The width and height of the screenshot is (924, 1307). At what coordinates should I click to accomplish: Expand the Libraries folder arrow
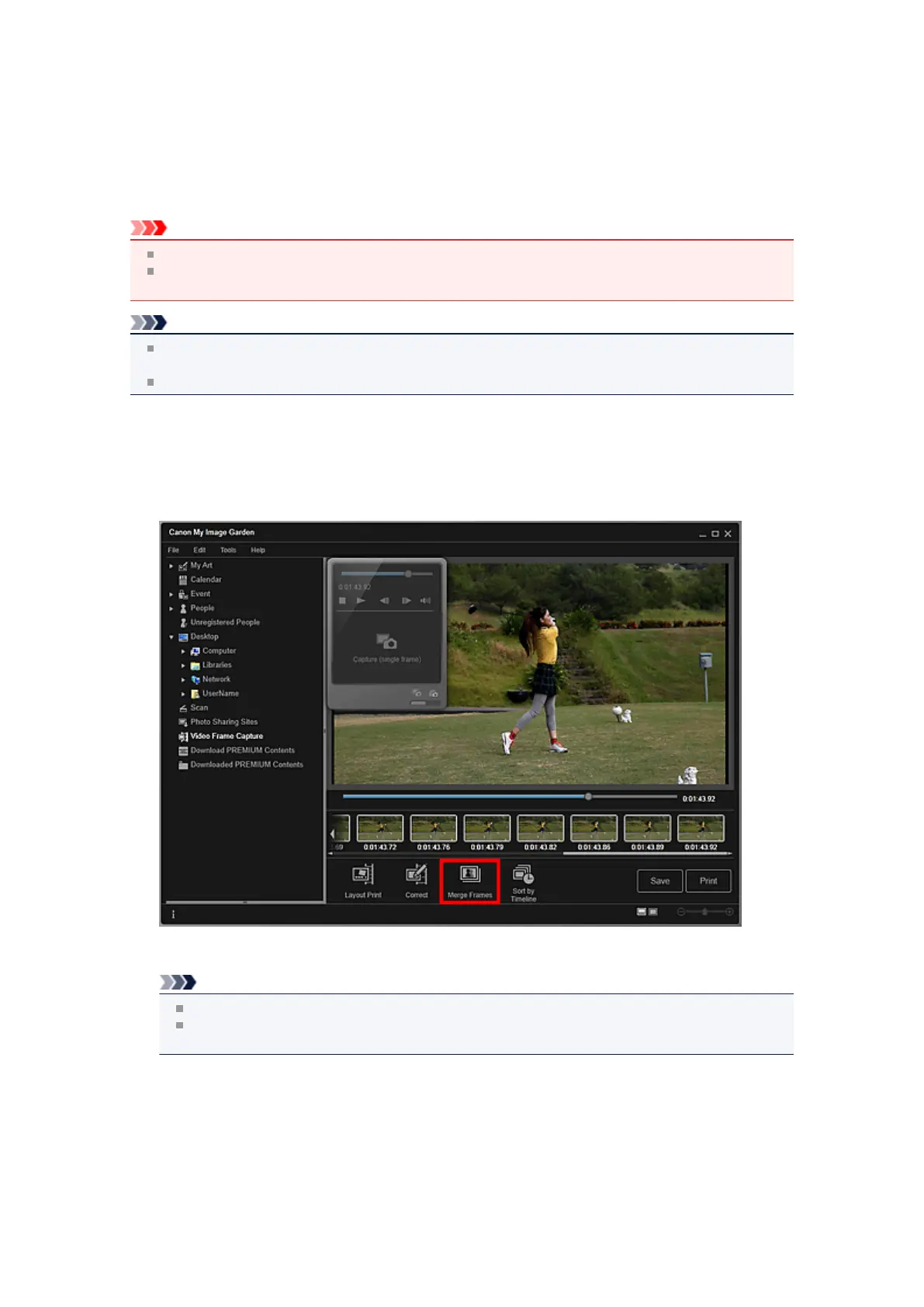coord(183,665)
